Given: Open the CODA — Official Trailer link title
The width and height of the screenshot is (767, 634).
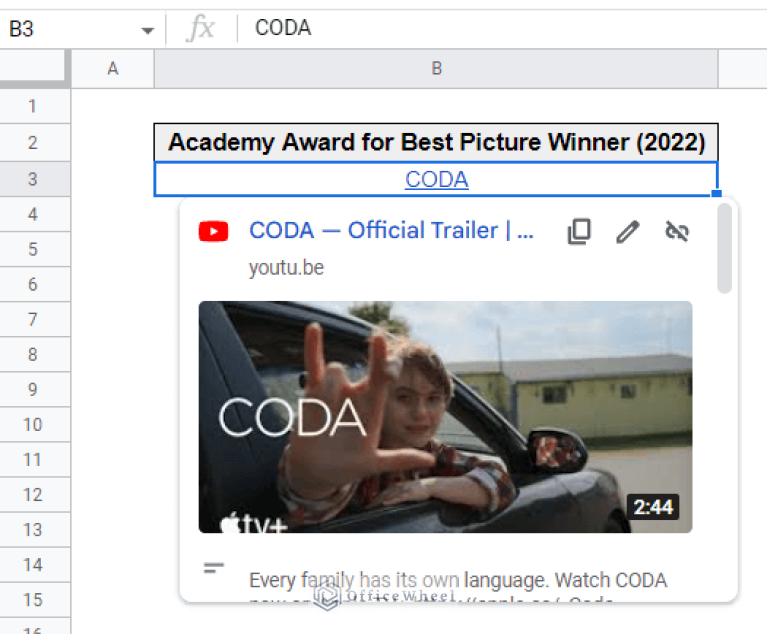Looking at the screenshot, I should 391,230.
